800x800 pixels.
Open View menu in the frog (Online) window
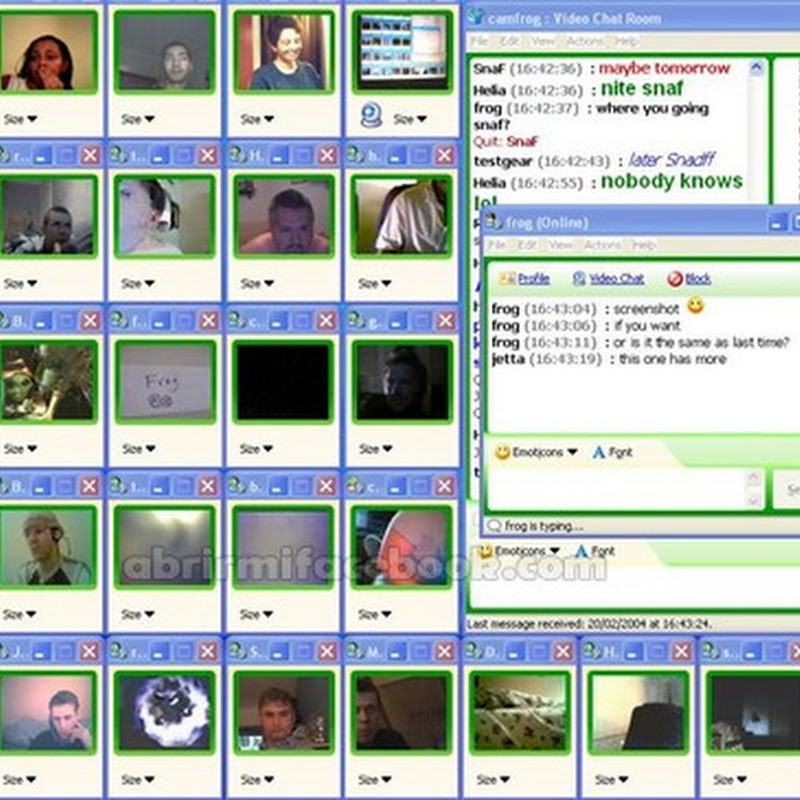click(560, 245)
